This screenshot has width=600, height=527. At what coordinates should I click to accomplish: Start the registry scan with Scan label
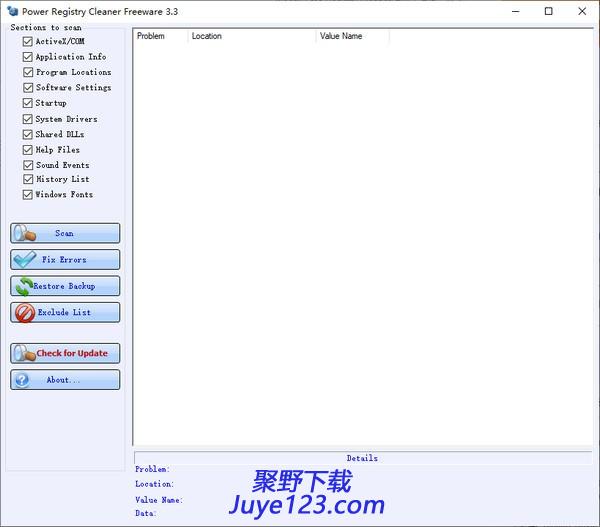[x=64, y=233]
